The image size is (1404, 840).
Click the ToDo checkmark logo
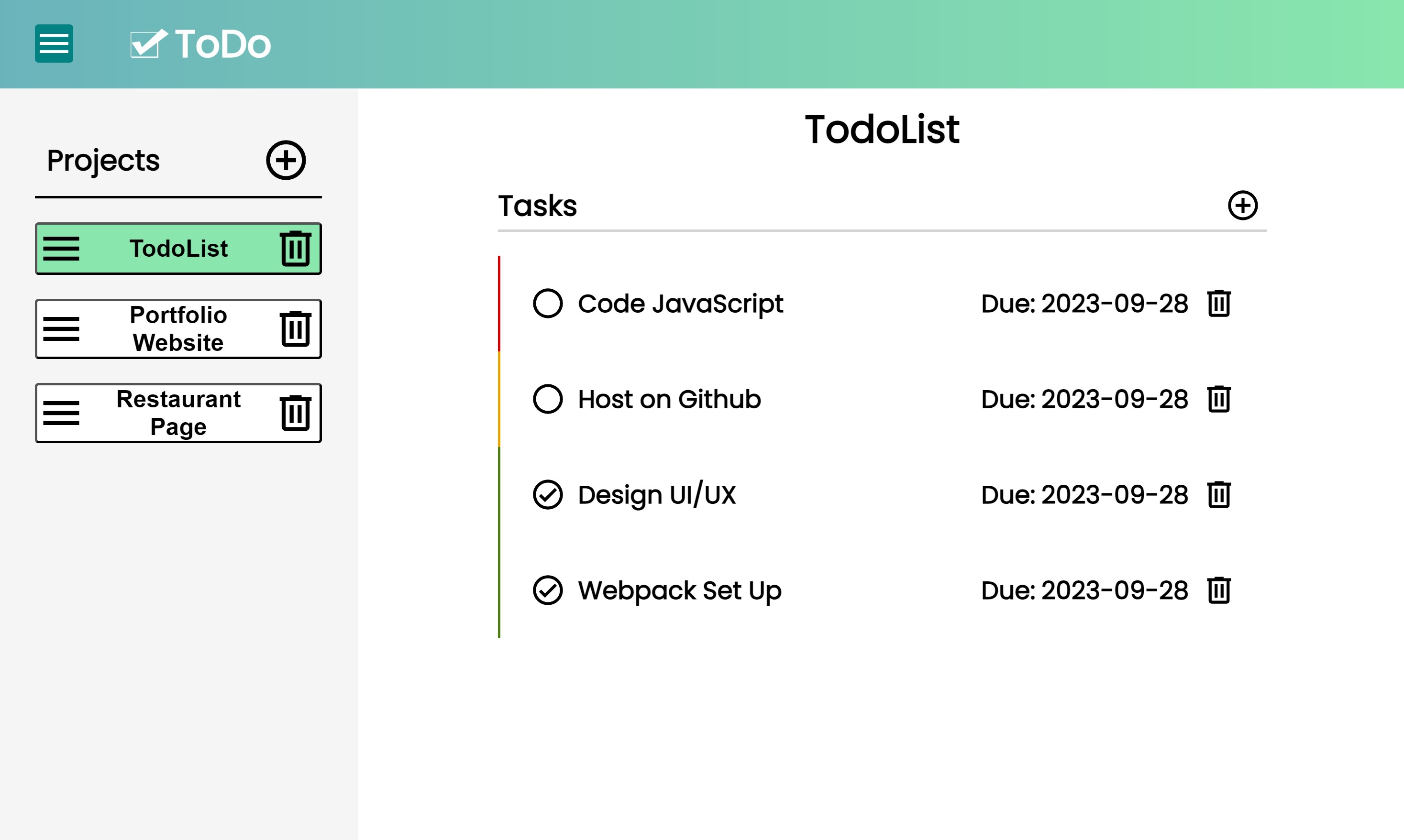[149, 44]
